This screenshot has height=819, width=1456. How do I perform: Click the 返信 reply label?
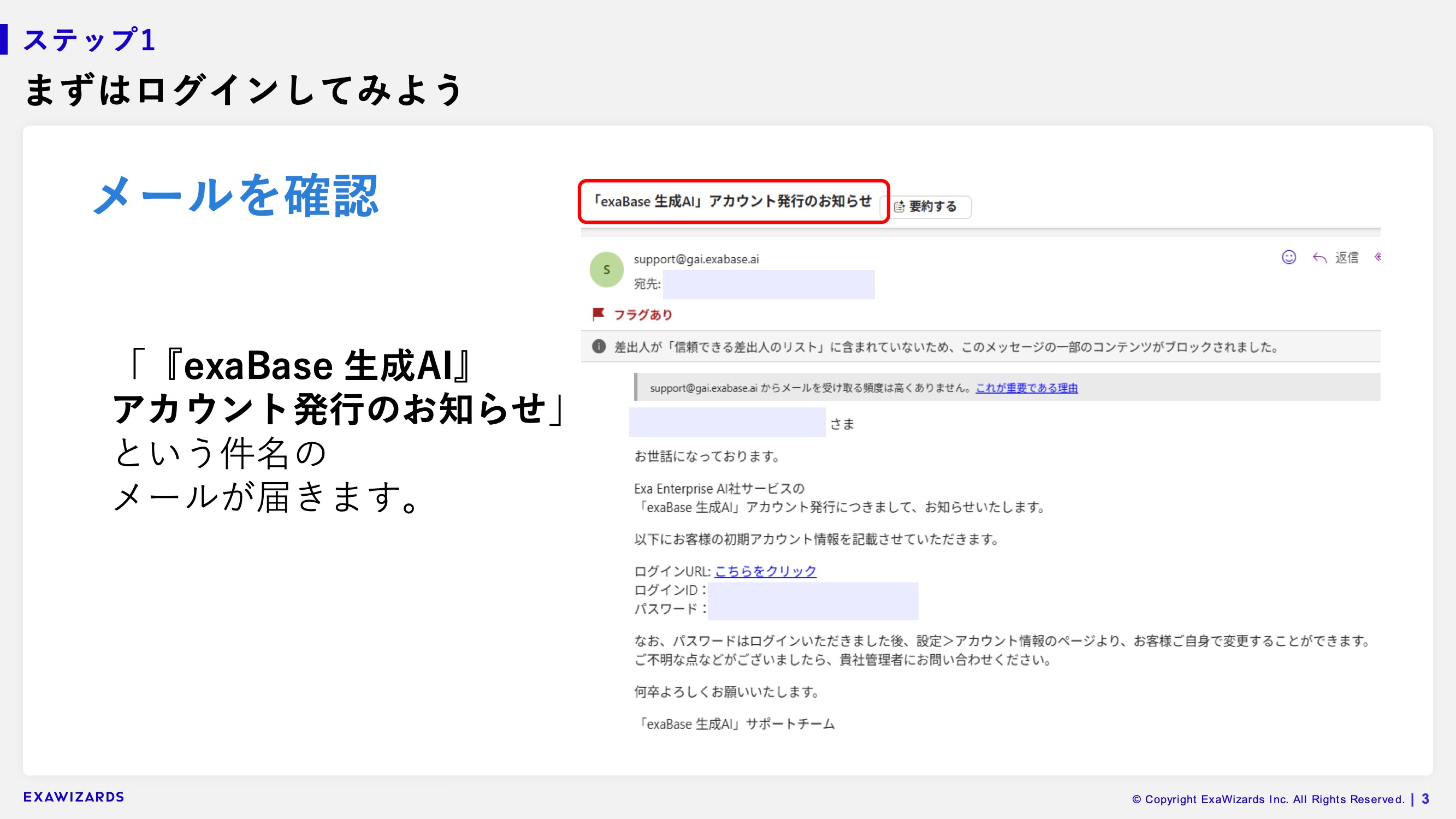click(1346, 258)
